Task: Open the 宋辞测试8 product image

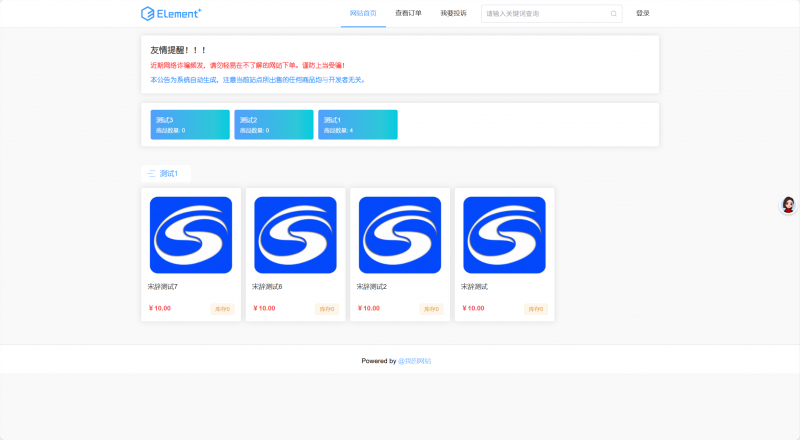Action: [x=295, y=235]
